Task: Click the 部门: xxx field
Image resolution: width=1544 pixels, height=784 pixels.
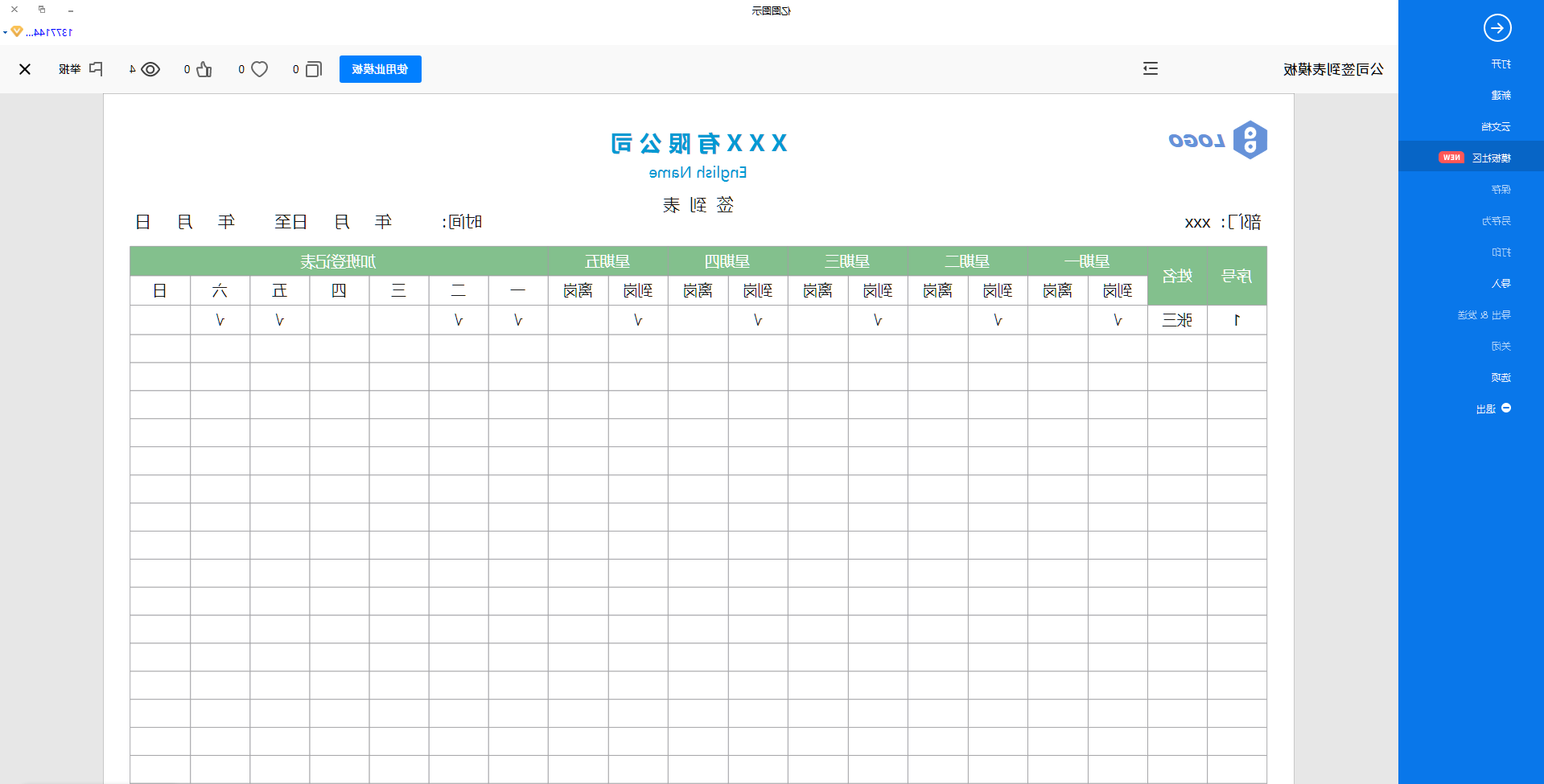Action: coord(1222,223)
